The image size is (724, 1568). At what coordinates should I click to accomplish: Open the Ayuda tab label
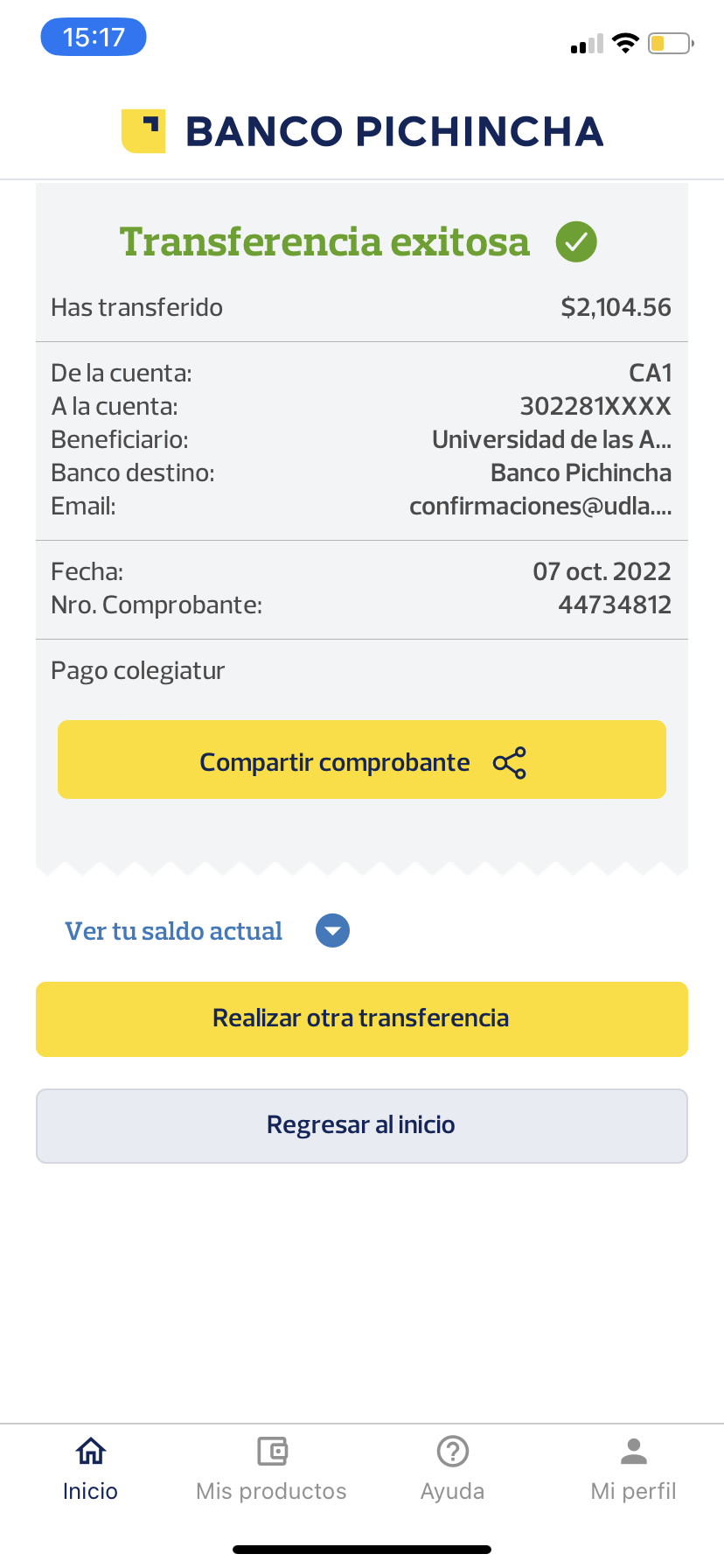tap(452, 1491)
